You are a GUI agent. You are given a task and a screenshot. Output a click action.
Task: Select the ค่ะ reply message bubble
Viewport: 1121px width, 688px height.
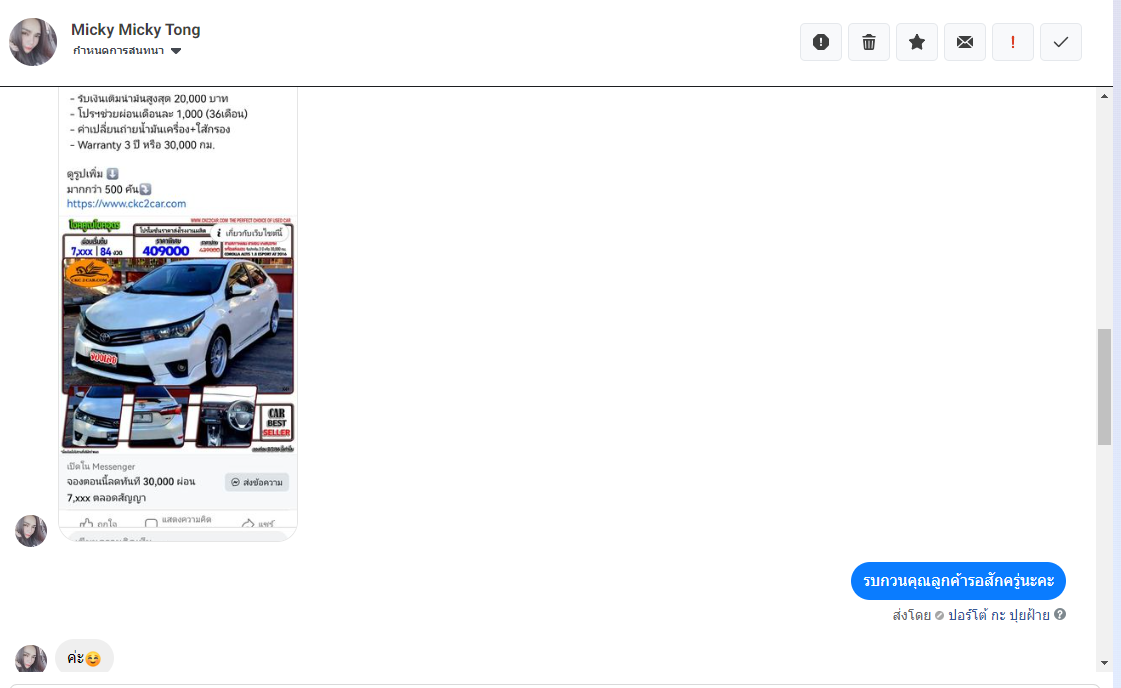pos(84,658)
